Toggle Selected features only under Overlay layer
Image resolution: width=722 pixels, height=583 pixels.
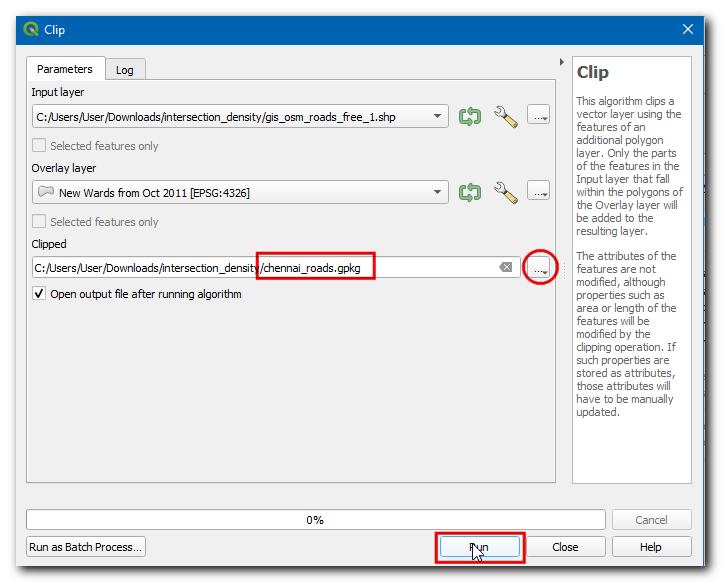(40, 222)
